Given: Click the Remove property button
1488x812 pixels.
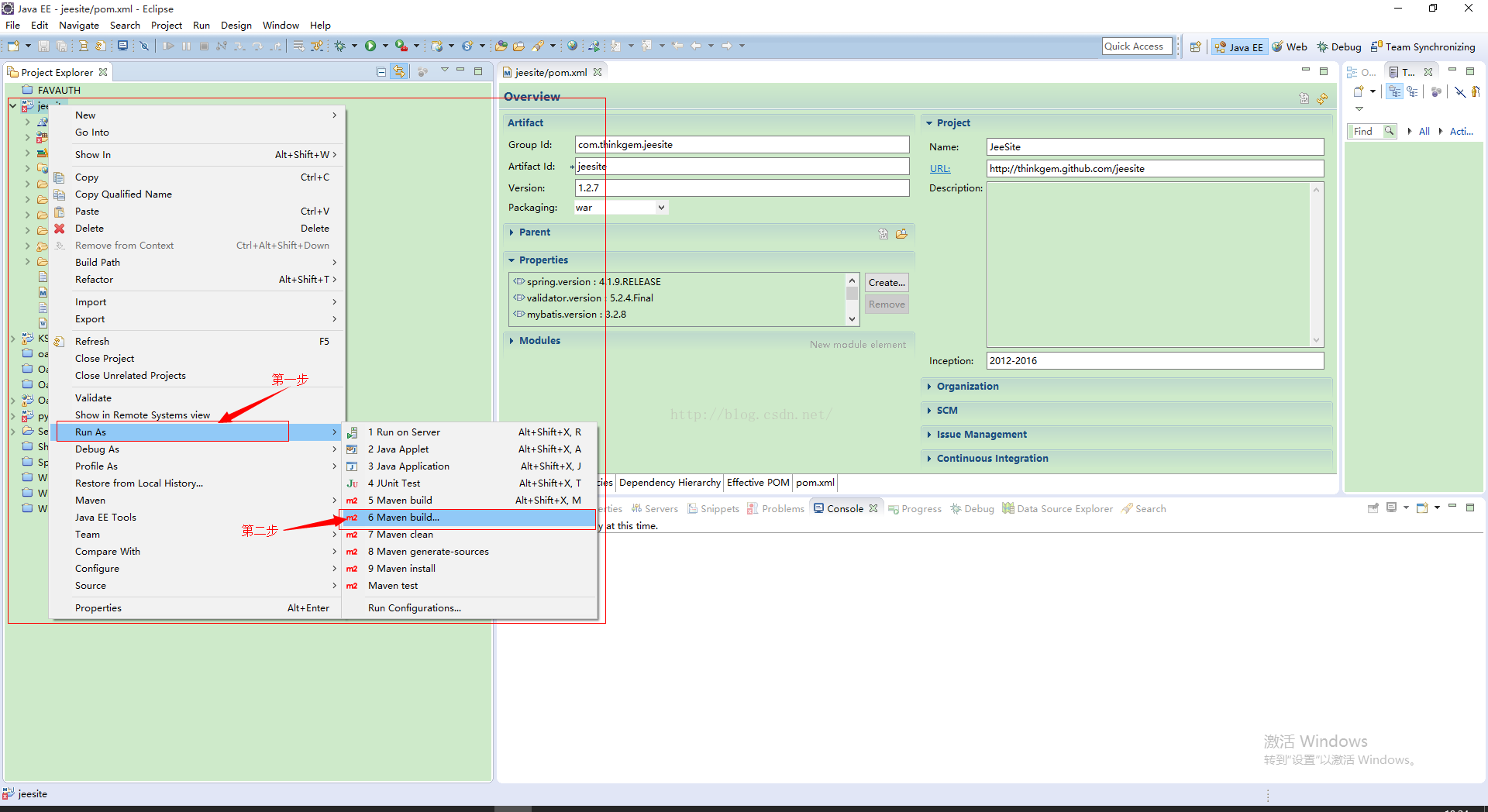Looking at the screenshot, I should point(887,304).
